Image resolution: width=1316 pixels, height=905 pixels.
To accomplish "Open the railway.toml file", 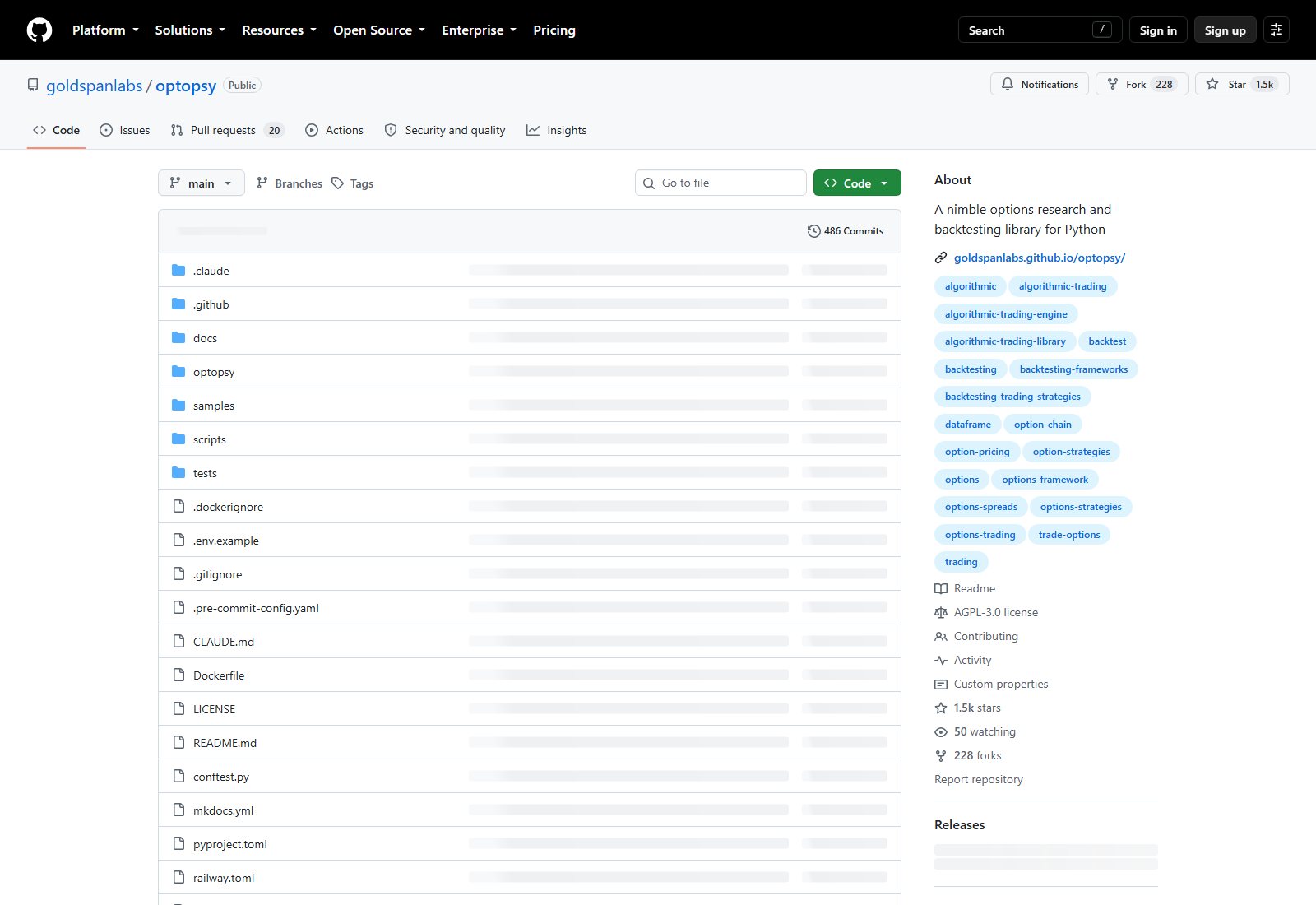I will (224, 878).
